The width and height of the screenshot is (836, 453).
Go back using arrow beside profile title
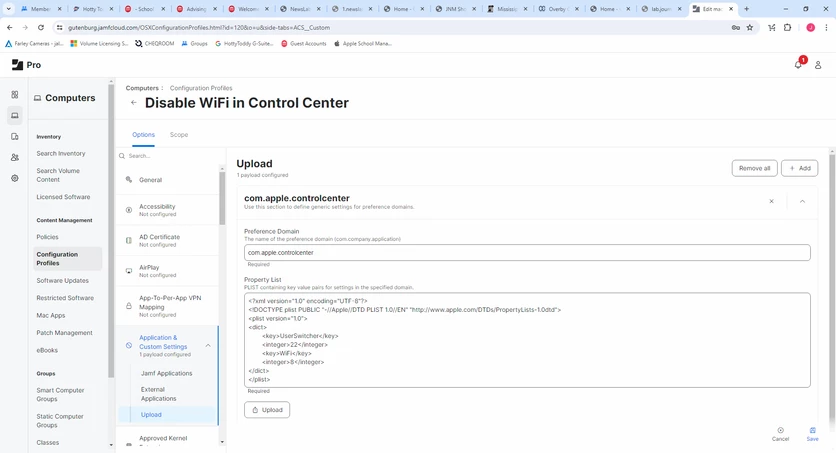click(133, 103)
